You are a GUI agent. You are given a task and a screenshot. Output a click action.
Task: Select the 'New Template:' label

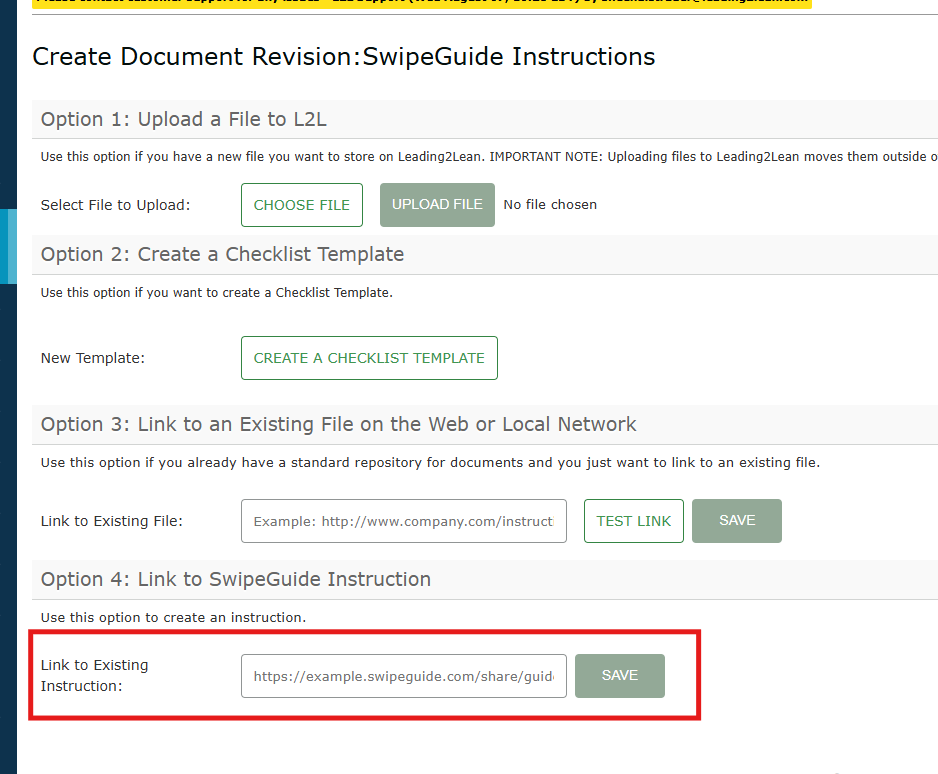point(93,358)
